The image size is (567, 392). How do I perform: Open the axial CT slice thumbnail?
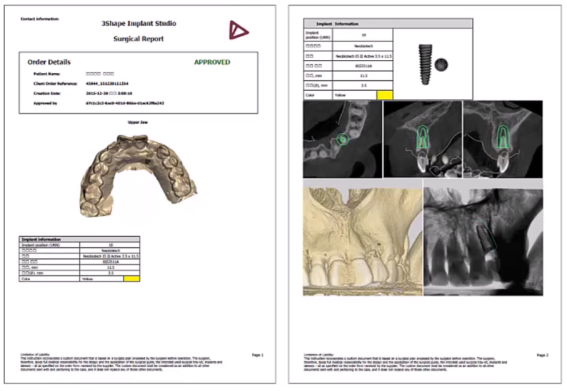tap(342, 139)
